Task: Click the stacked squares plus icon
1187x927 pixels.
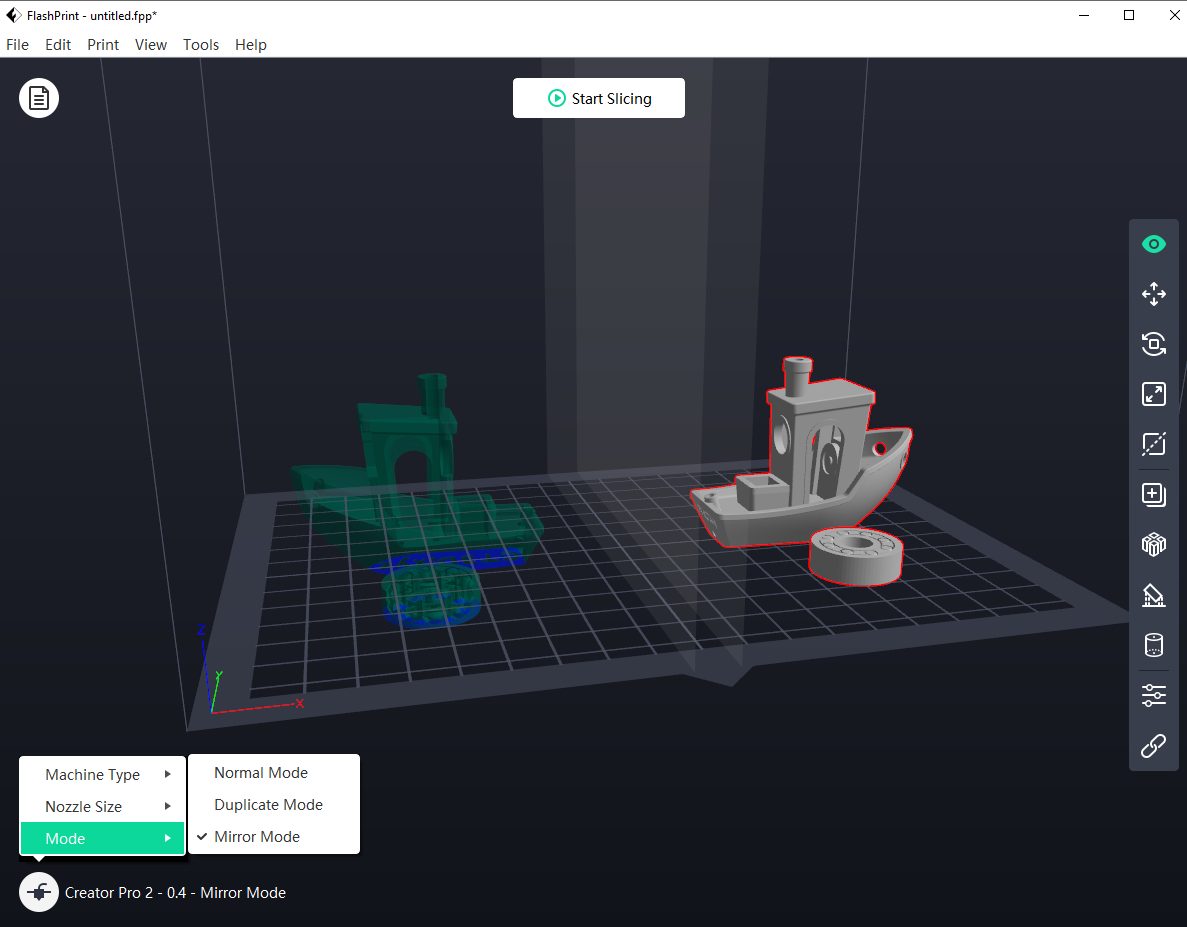Action: (x=1154, y=494)
